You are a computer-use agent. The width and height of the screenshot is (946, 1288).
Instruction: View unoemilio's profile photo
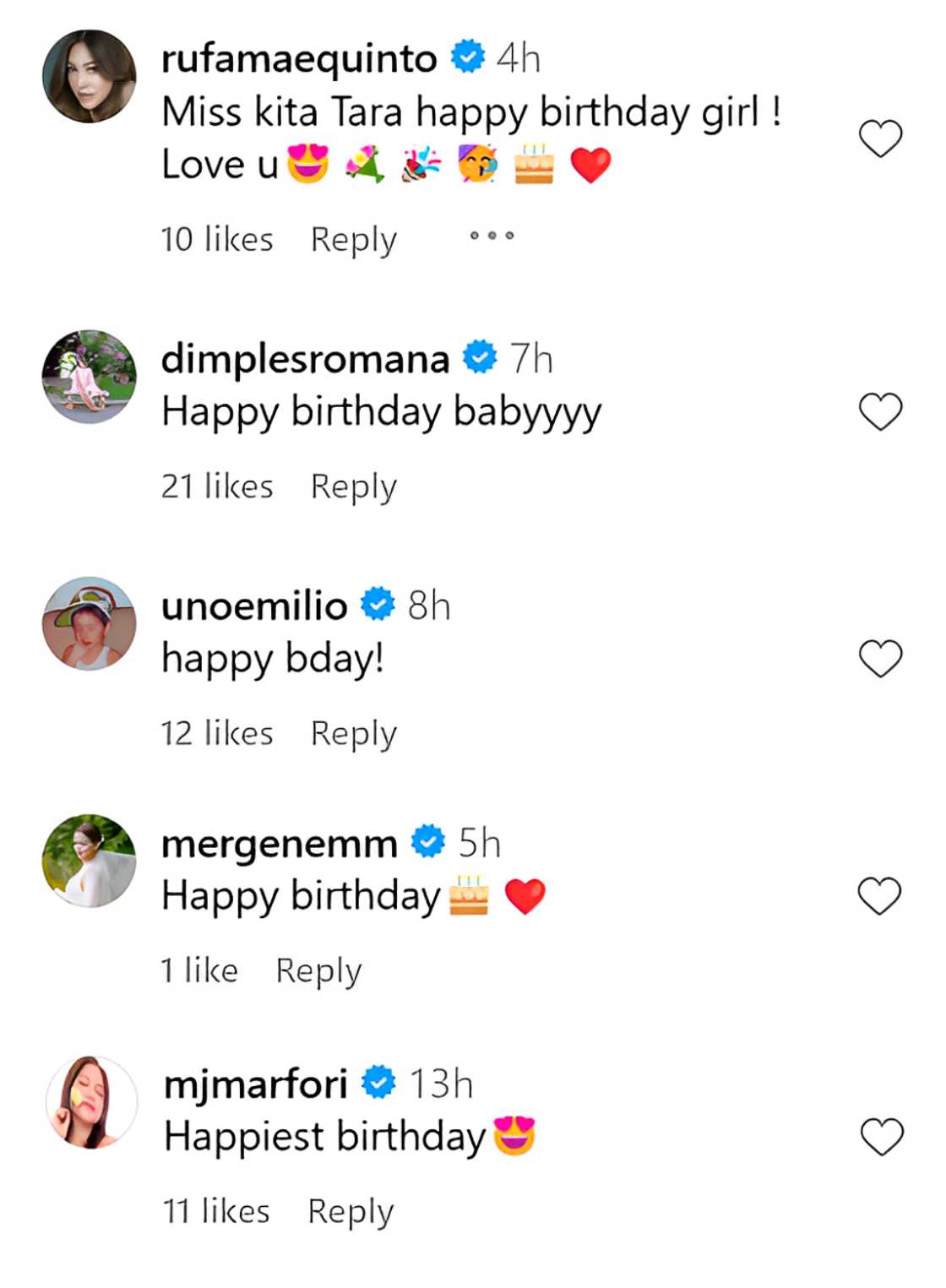pyautogui.click(x=90, y=624)
